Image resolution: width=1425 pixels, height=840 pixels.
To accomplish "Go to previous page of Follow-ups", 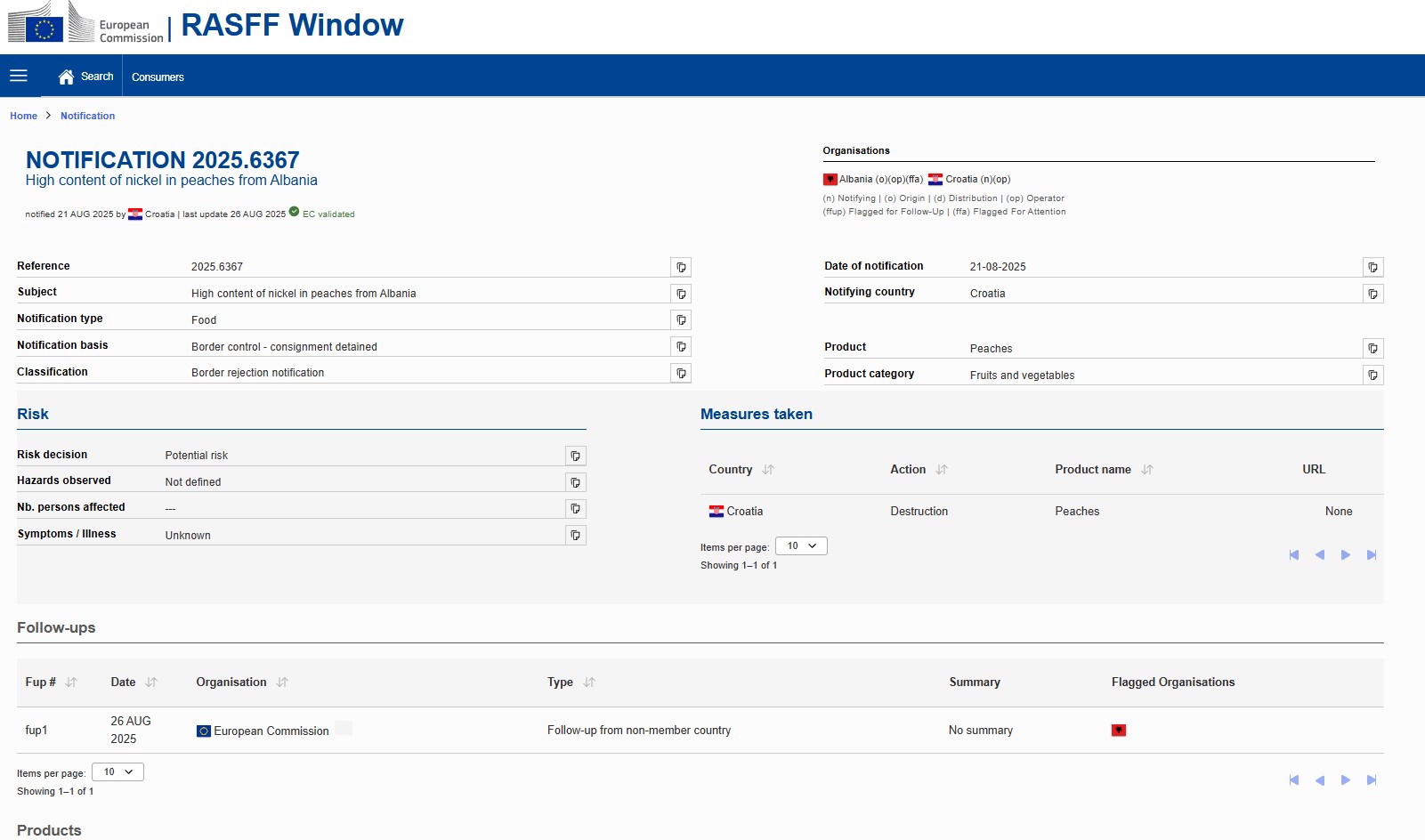I will click(x=1320, y=780).
